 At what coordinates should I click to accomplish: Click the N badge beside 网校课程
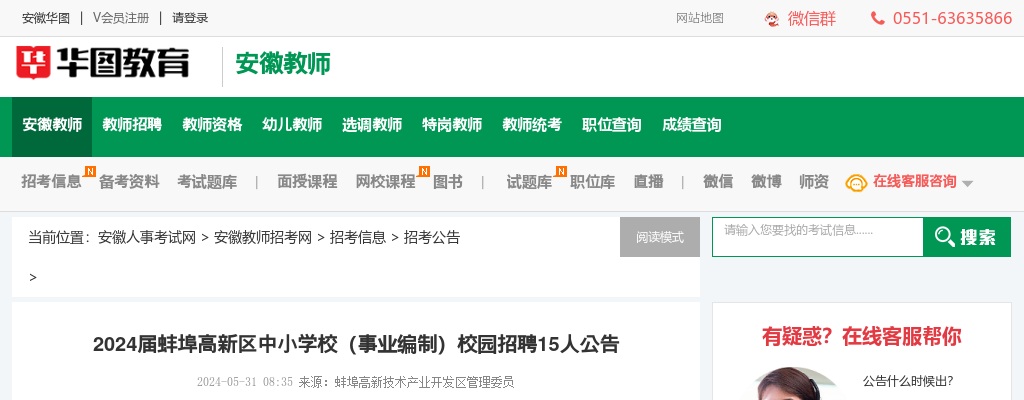(424, 171)
